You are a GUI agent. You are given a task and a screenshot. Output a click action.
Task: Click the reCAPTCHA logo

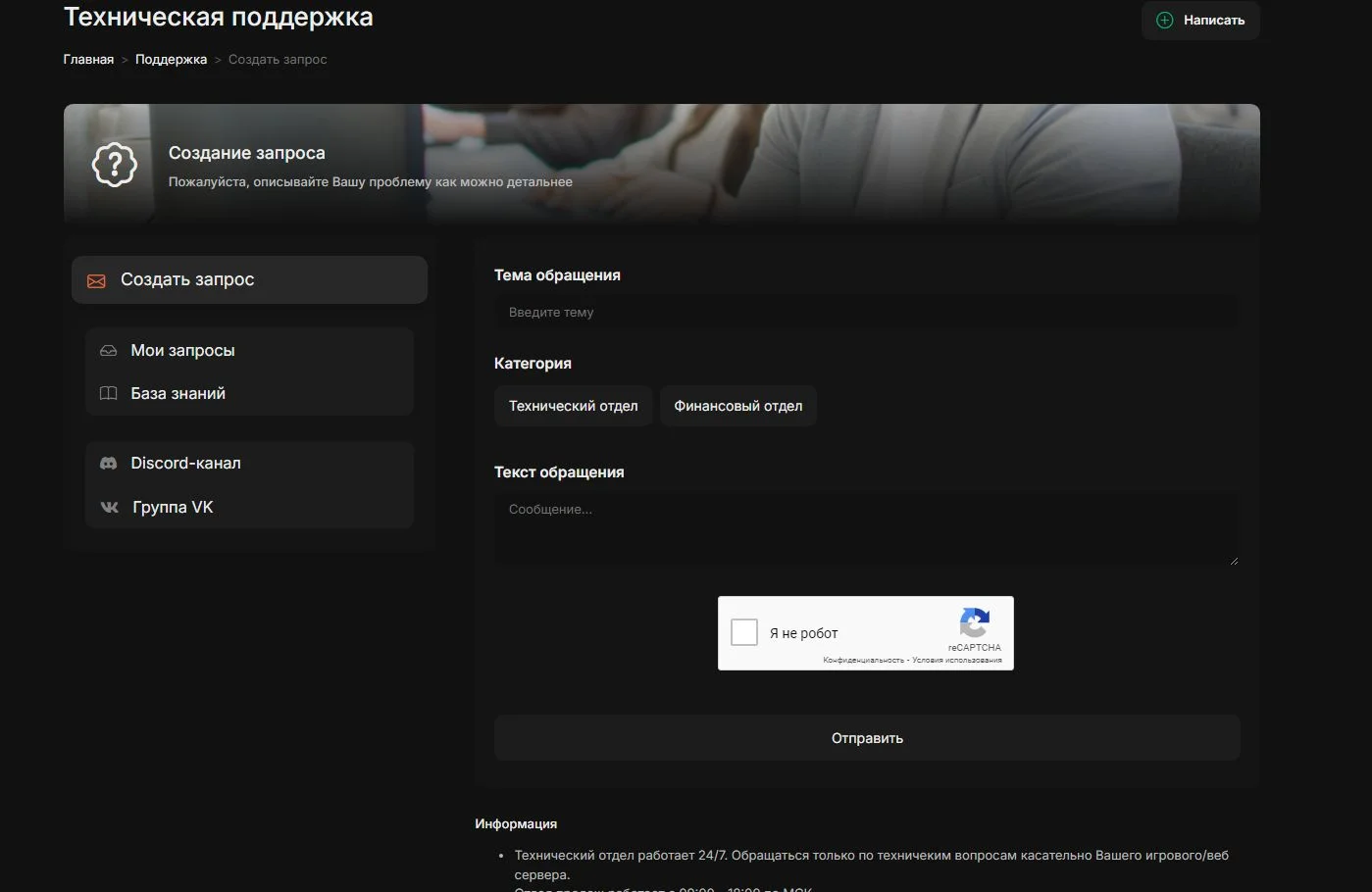click(x=974, y=623)
